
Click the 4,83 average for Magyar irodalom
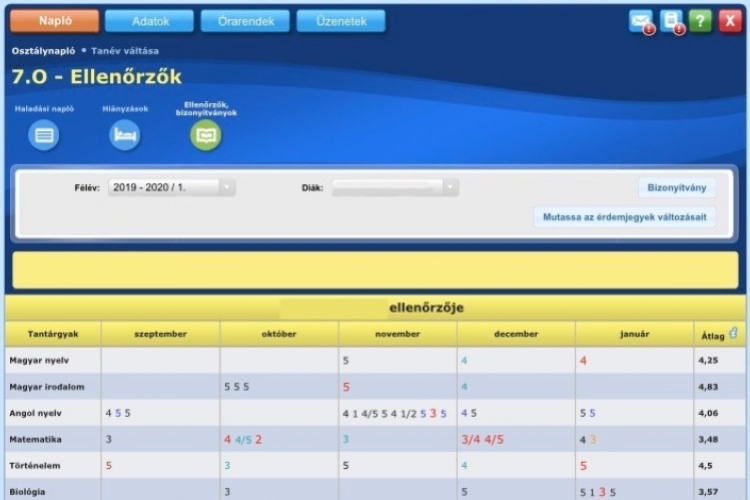click(708, 387)
